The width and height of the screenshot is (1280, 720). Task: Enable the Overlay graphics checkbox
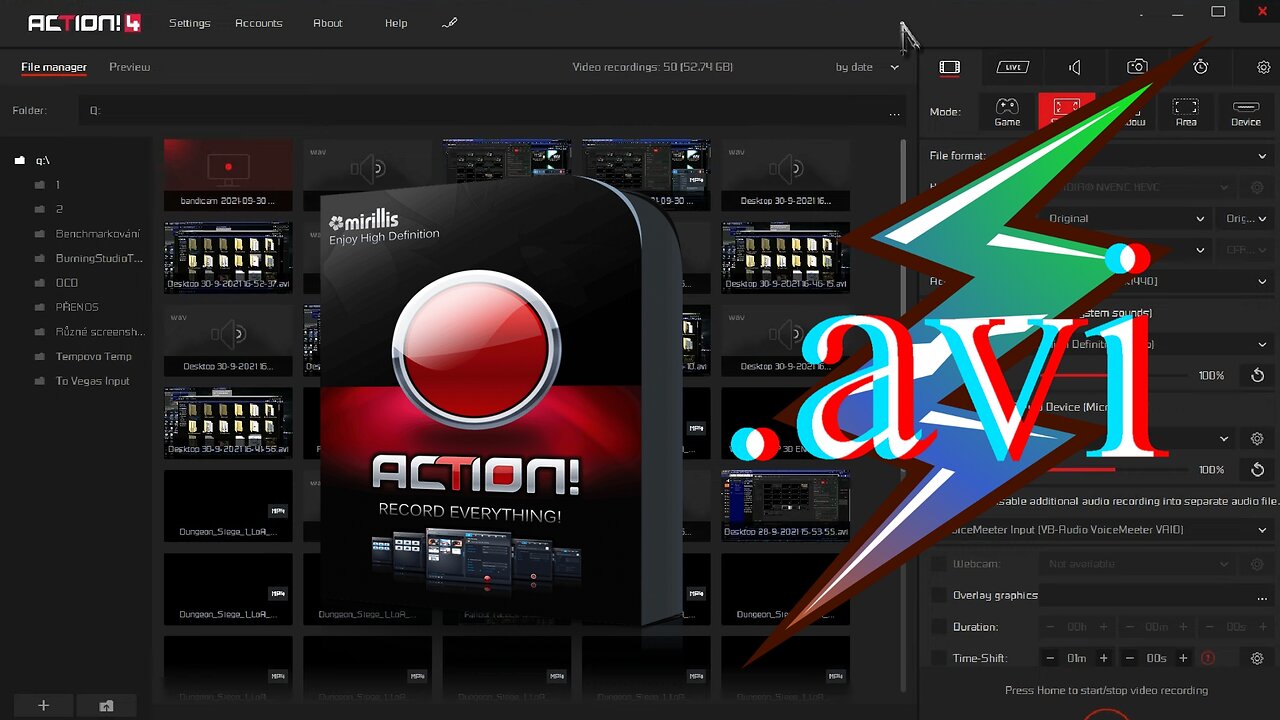coord(938,595)
